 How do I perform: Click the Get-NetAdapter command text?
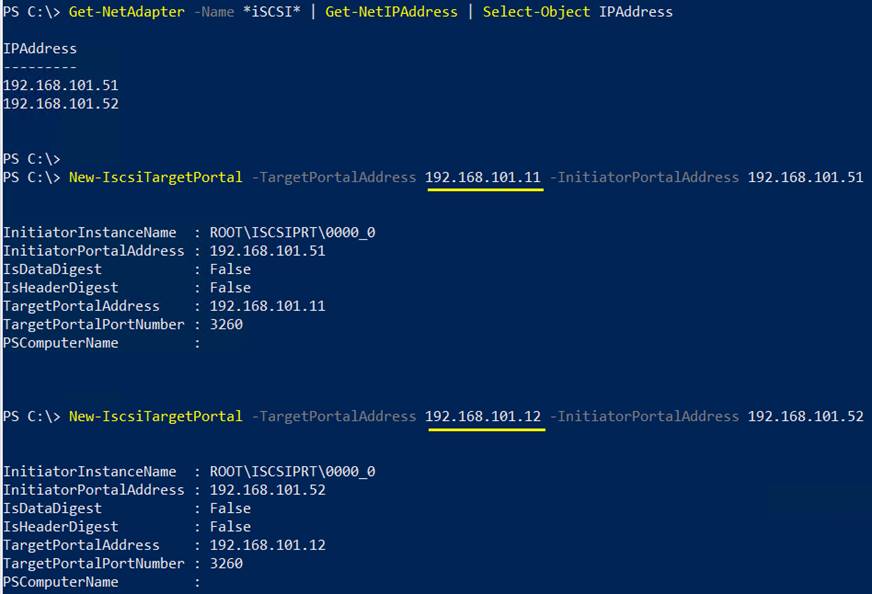pyautogui.click(x=126, y=12)
